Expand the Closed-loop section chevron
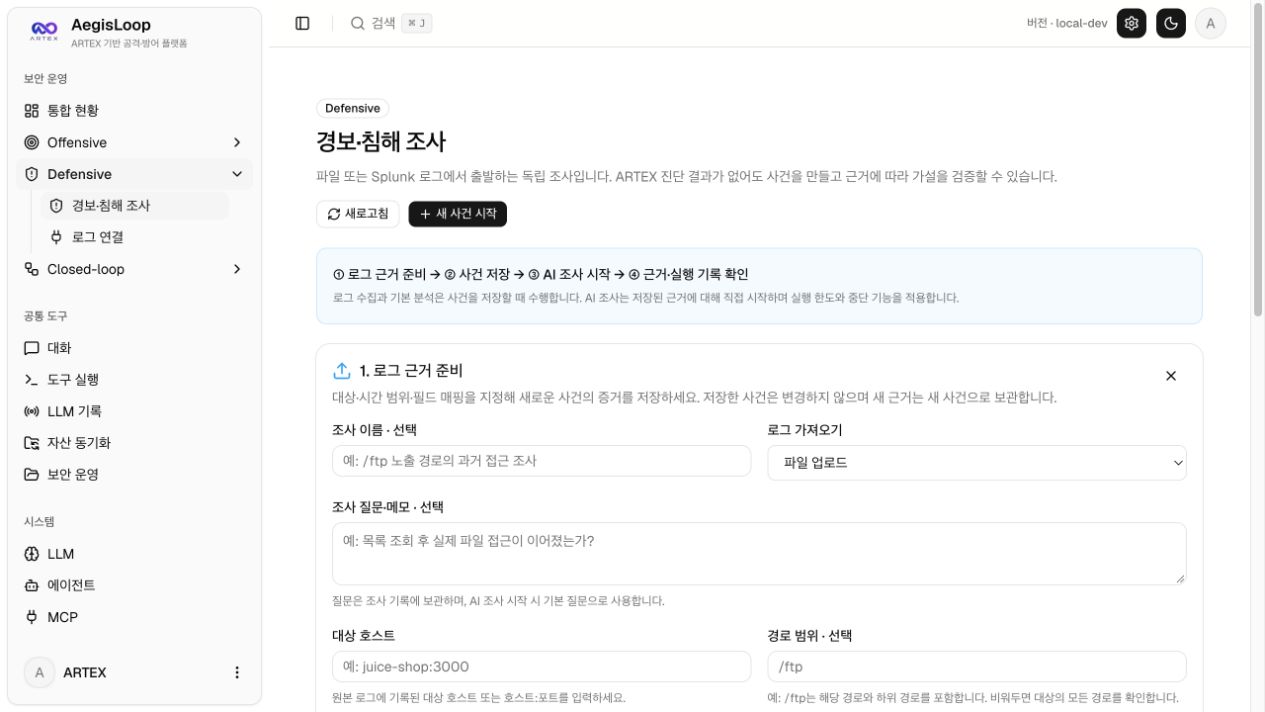The image size is (1265, 712). (x=237, y=269)
